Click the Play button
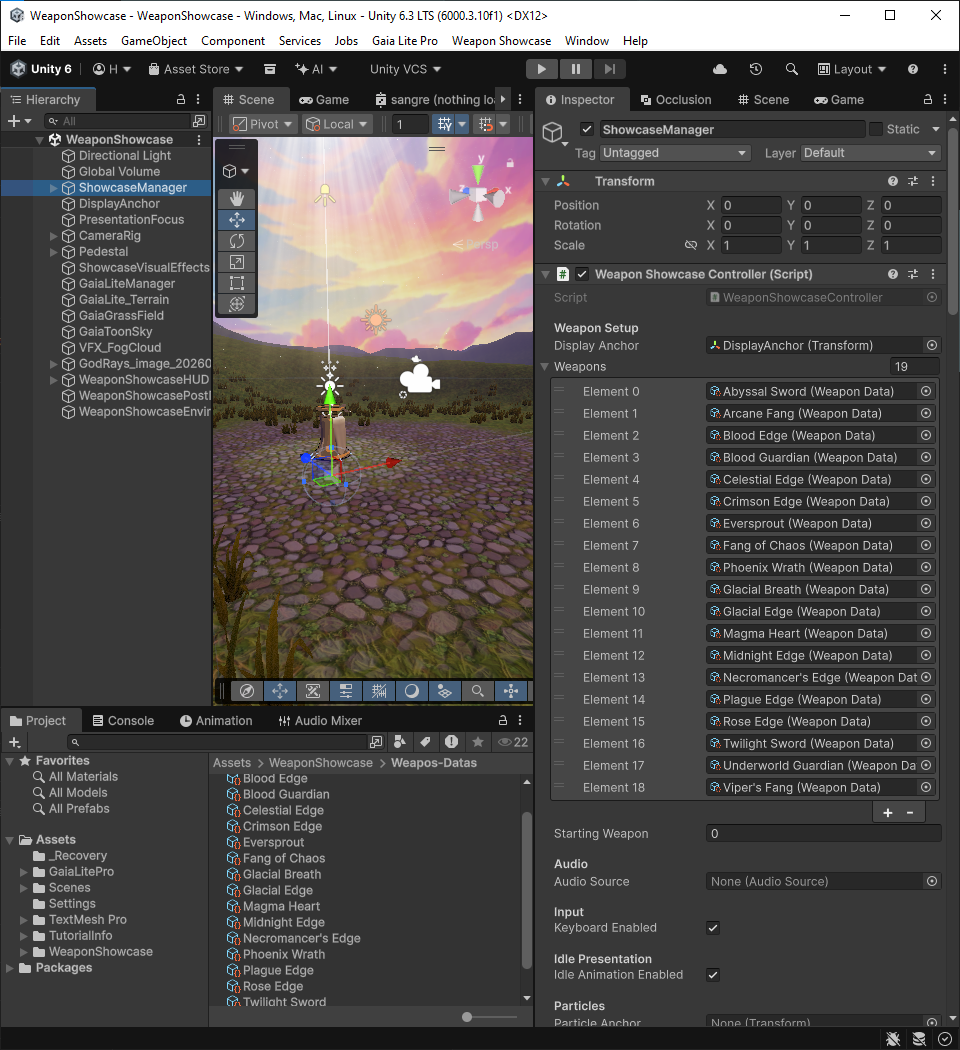This screenshot has width=960, height=1050. [542, 69]
